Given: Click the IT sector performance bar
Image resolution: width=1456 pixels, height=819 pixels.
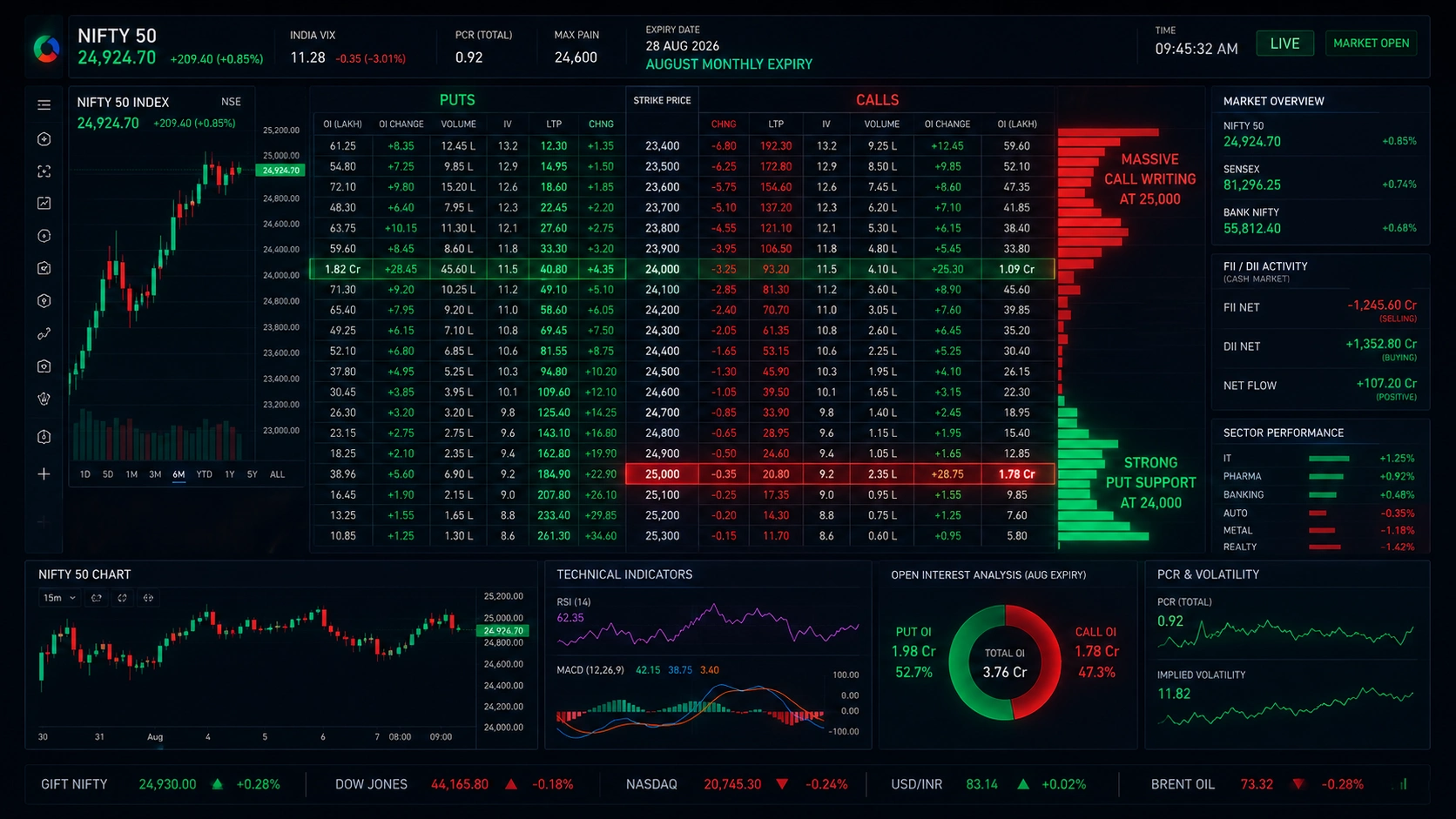Looking at the screenshot, I should pos(1329,459).
